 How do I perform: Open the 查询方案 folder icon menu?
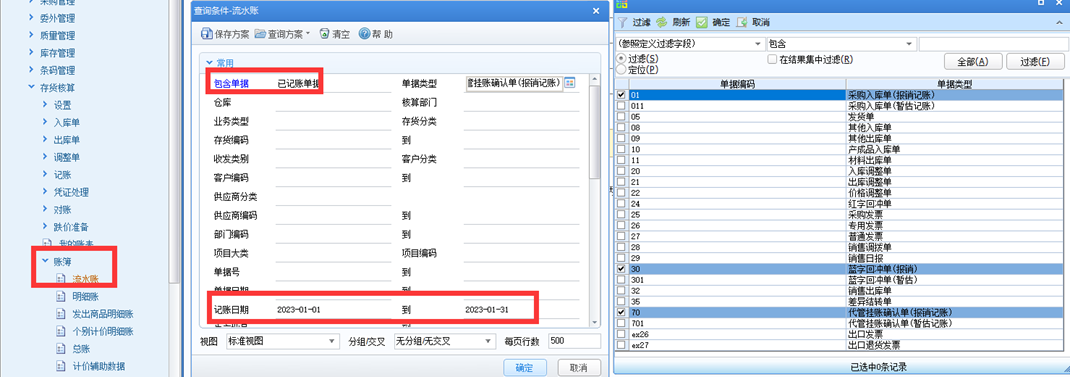tap(260, 34)
